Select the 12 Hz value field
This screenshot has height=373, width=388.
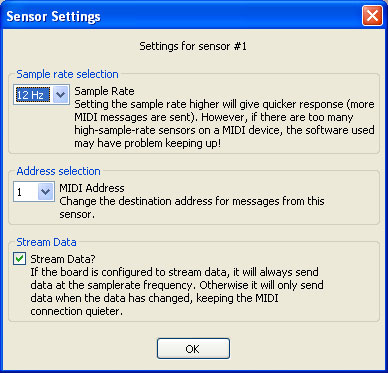(x=33, y=95)
